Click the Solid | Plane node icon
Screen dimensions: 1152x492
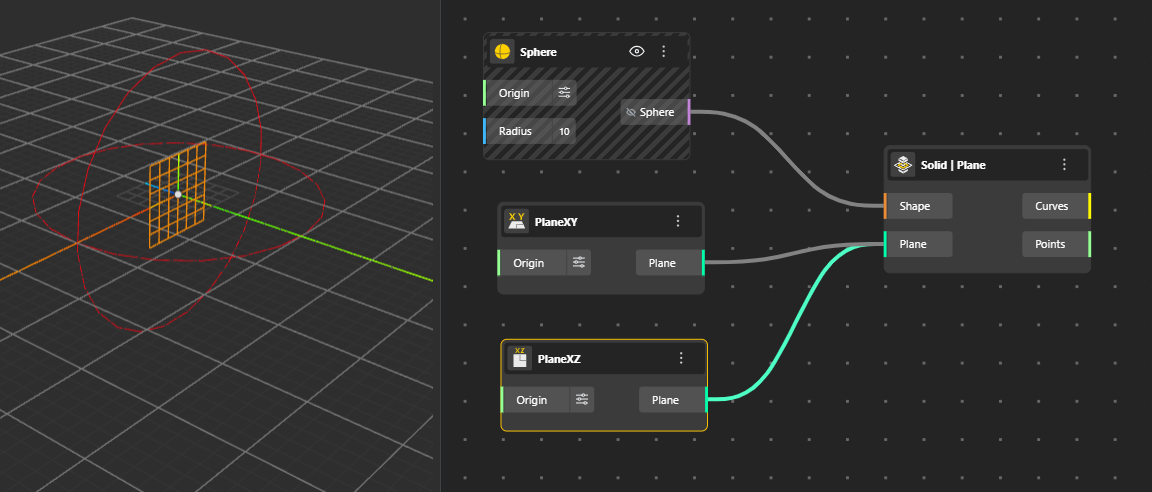click(902, 164)
